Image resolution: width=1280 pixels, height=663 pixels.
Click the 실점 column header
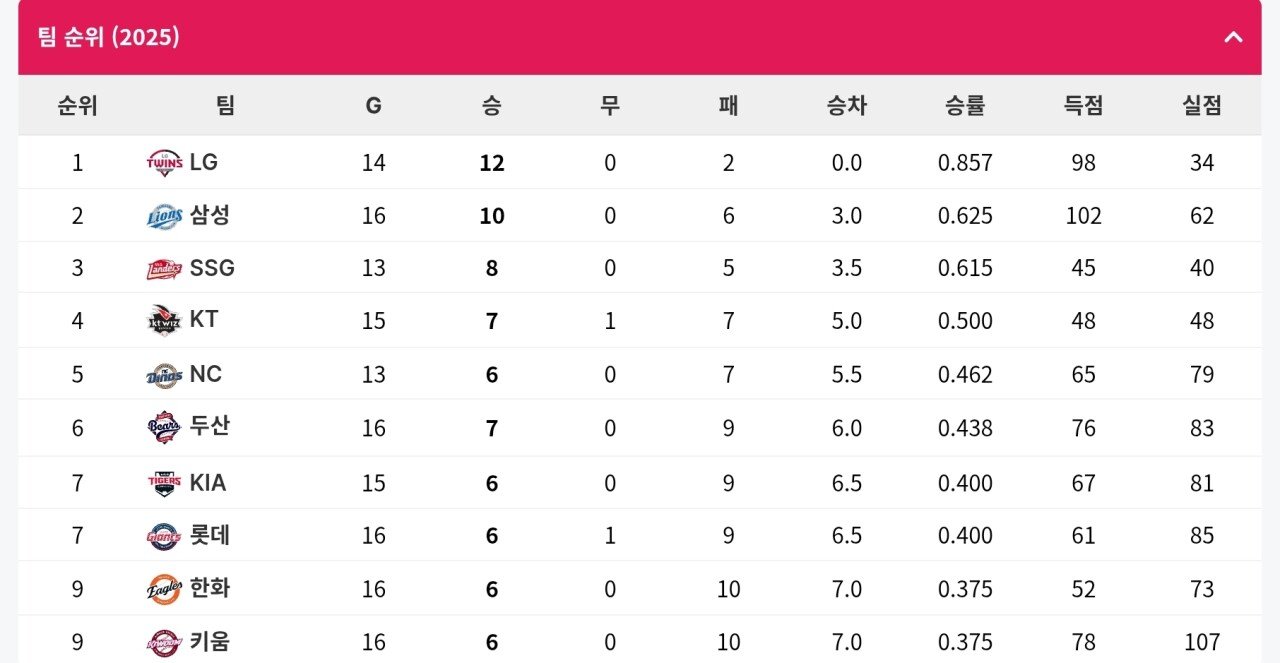[x=1201, y=106]
